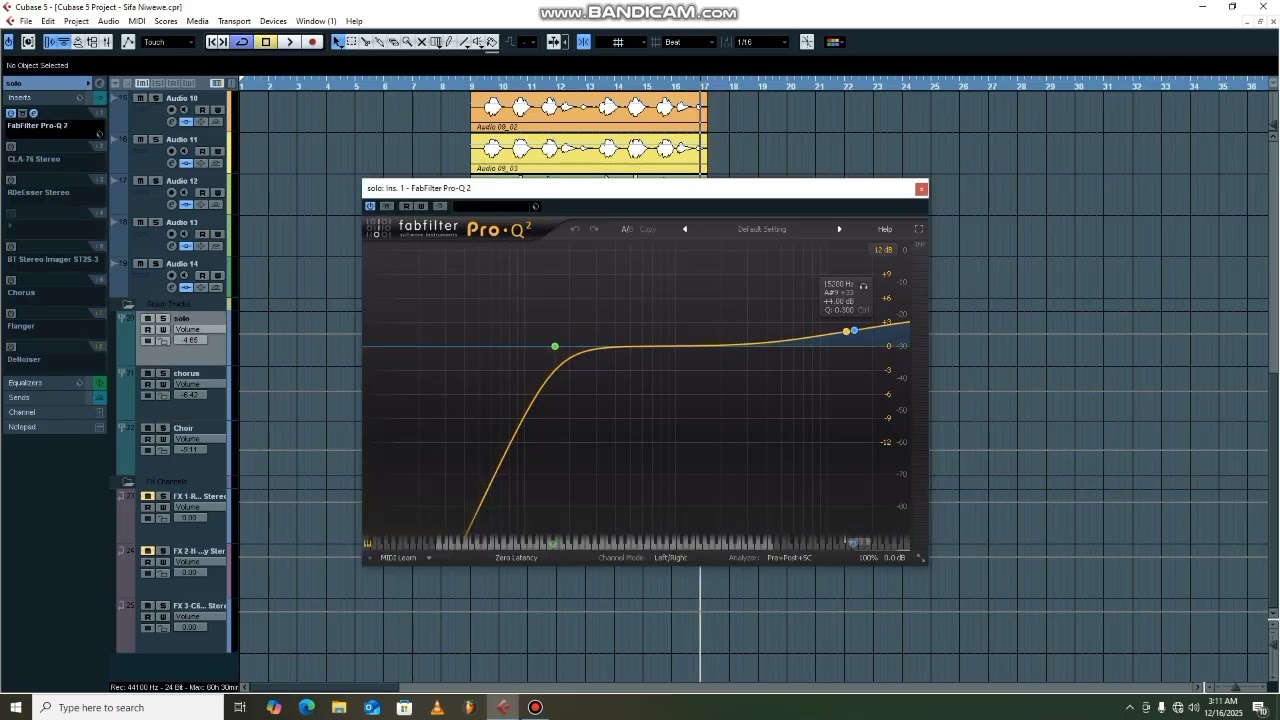This screenshot has height=720, width=1280.
Task: Click Pro-Q 2 next preset arrow
Action: click(x=839, y=229)
